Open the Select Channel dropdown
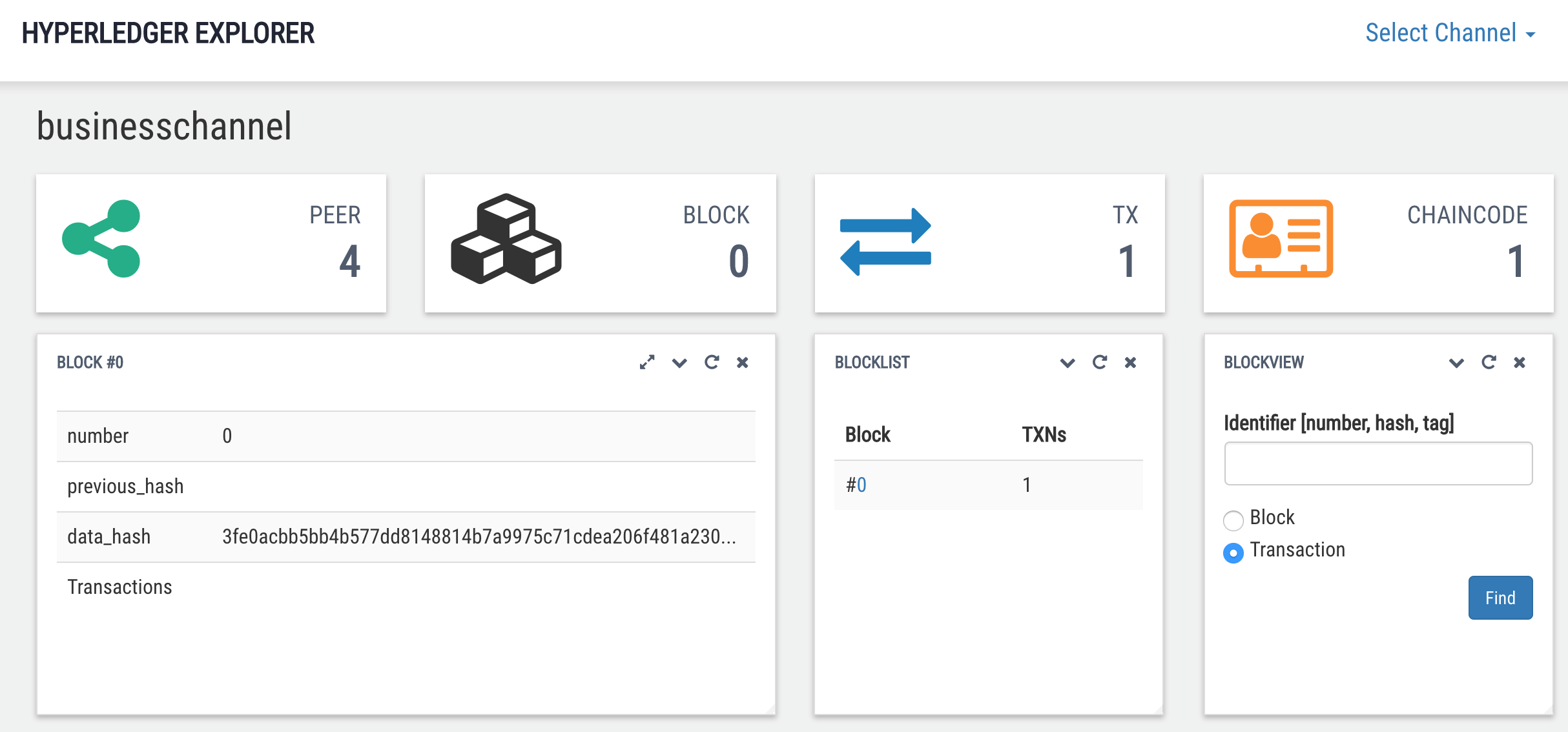The width and height of the screenshot is (1568, 732). [1450, 33]
